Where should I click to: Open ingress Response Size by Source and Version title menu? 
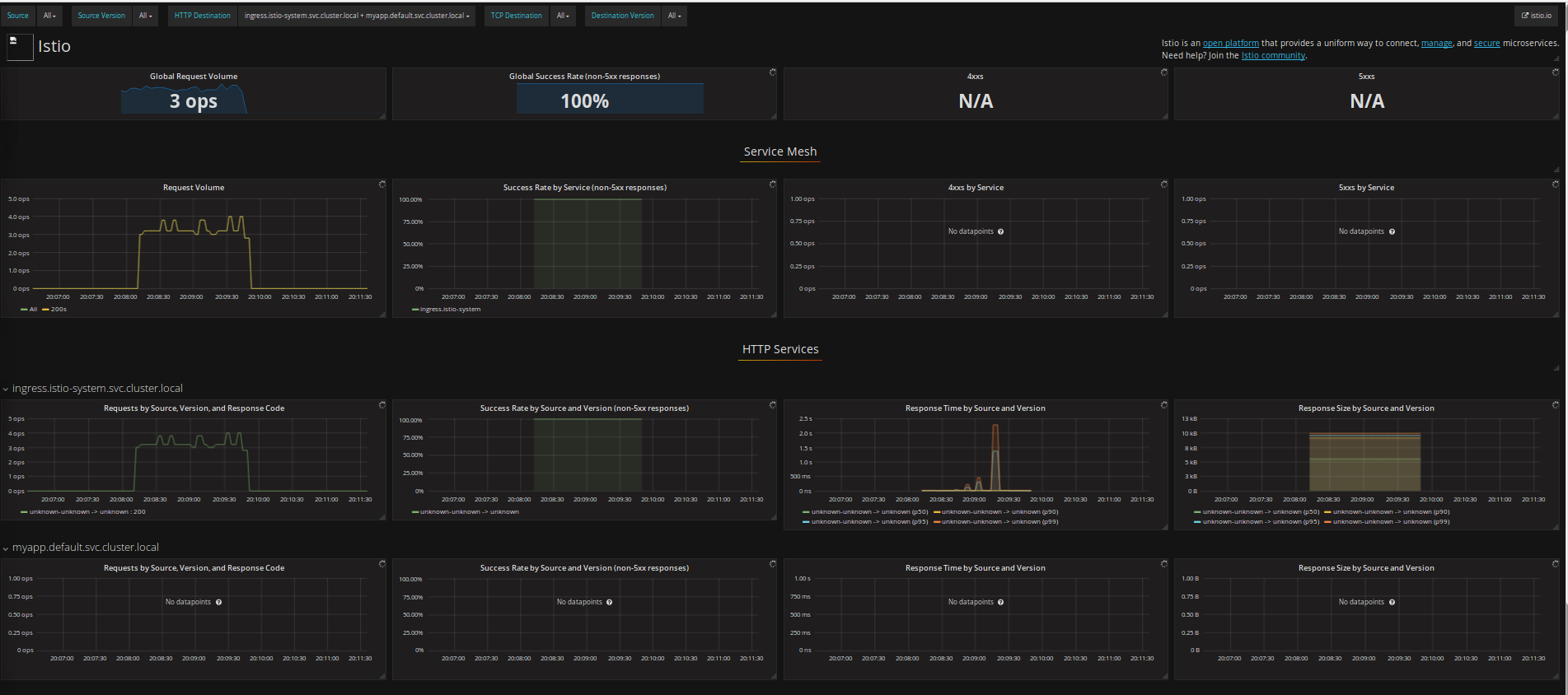[1366, 408]
